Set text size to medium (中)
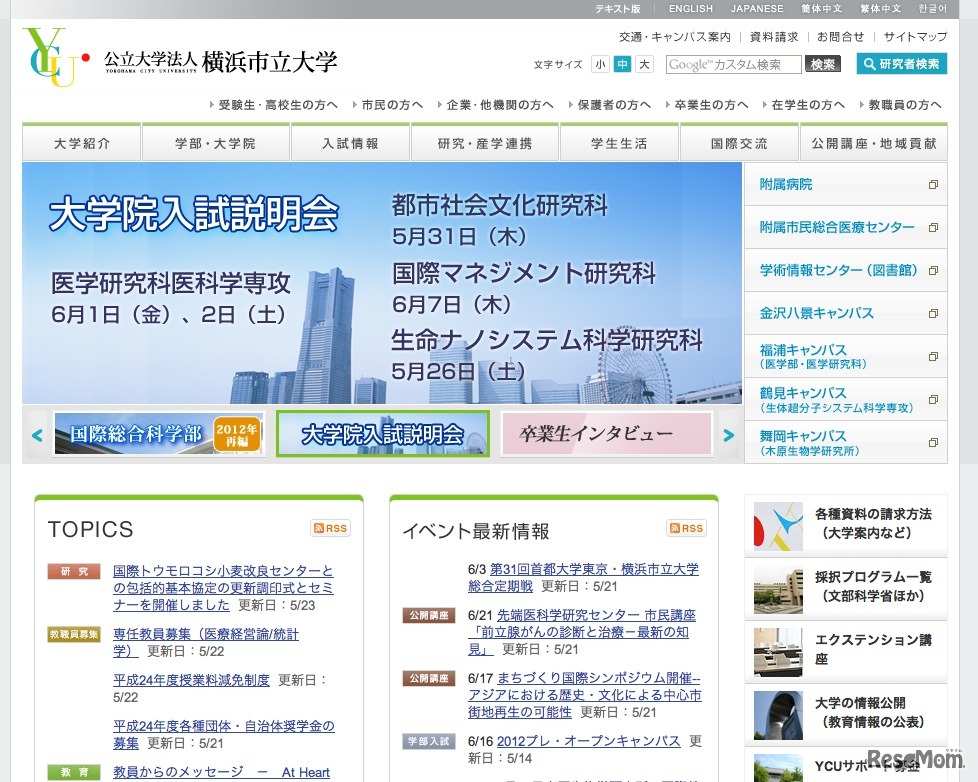This screenshot has height=782, width=978. (622, 64)
